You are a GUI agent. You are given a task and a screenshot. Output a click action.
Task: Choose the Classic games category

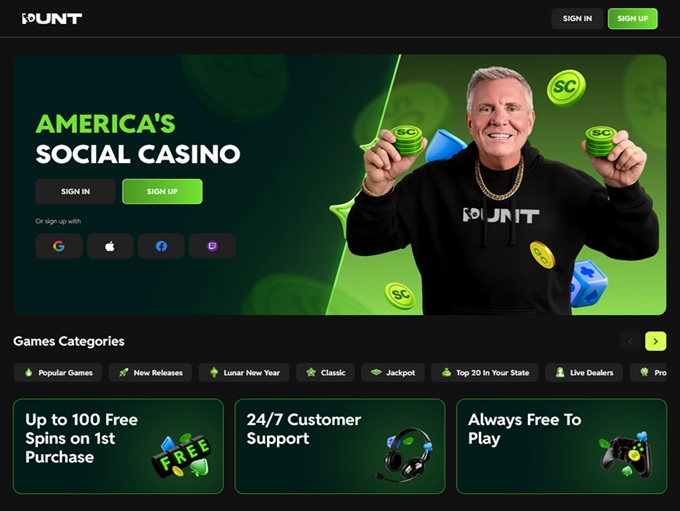pyautogui.click(x=325, y=373)
